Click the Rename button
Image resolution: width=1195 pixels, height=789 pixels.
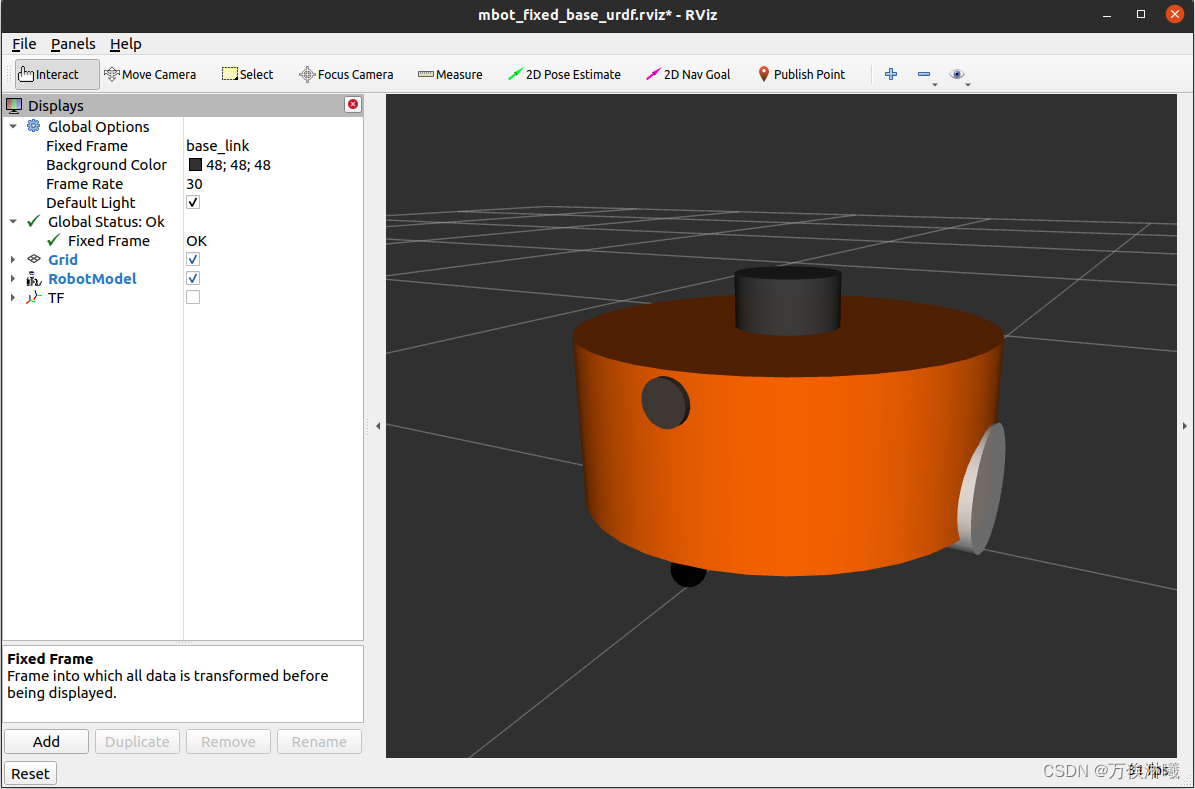(319, 742)
